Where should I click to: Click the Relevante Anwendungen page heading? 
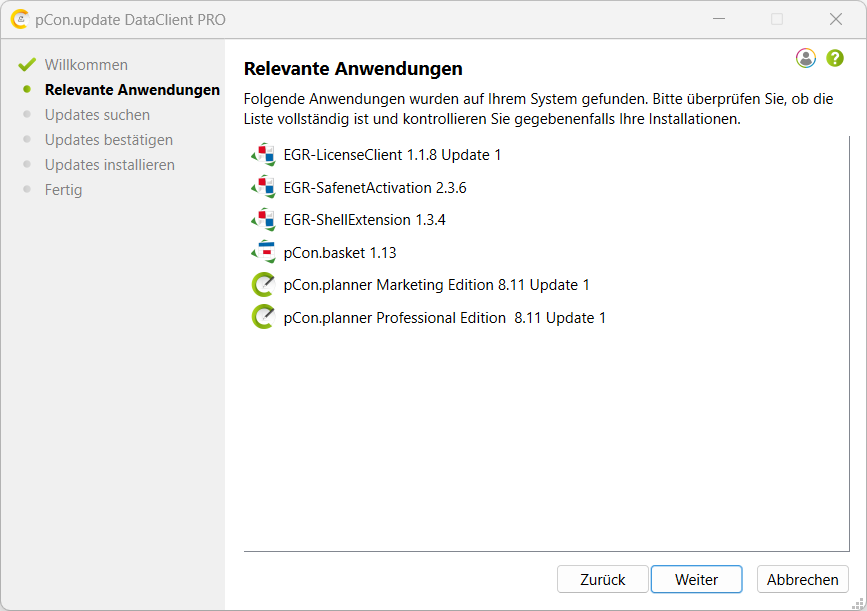click(x=353, y=69)
